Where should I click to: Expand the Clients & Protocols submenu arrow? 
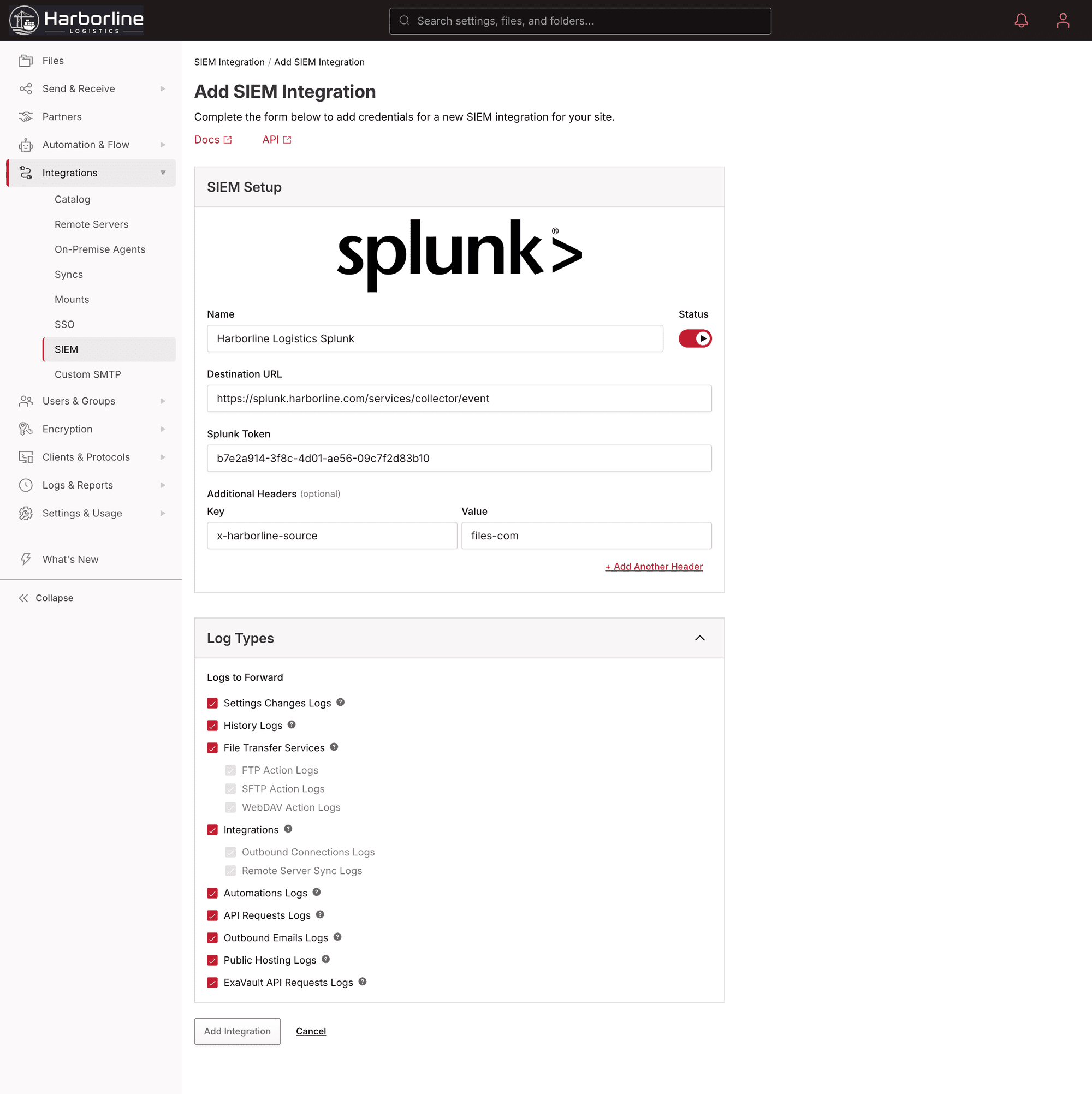click(x=163, y=457)
